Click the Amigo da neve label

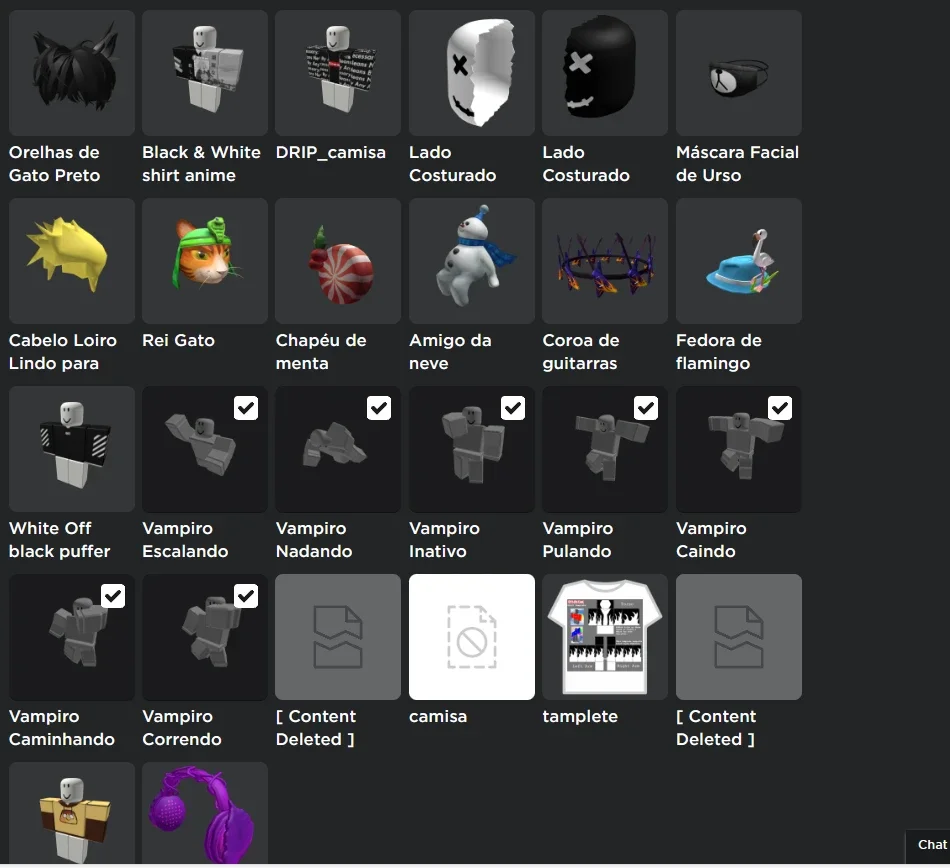pos(450,352)
